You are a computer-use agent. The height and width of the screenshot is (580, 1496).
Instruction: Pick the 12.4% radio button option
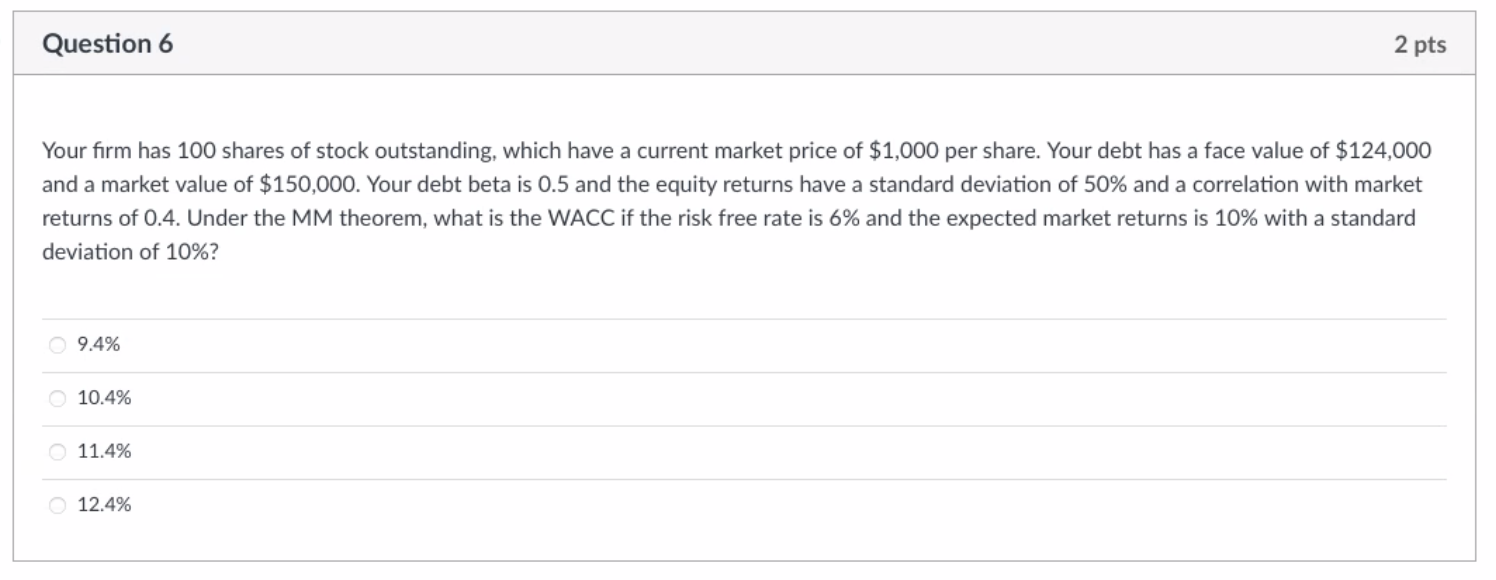tap(56, 505)
